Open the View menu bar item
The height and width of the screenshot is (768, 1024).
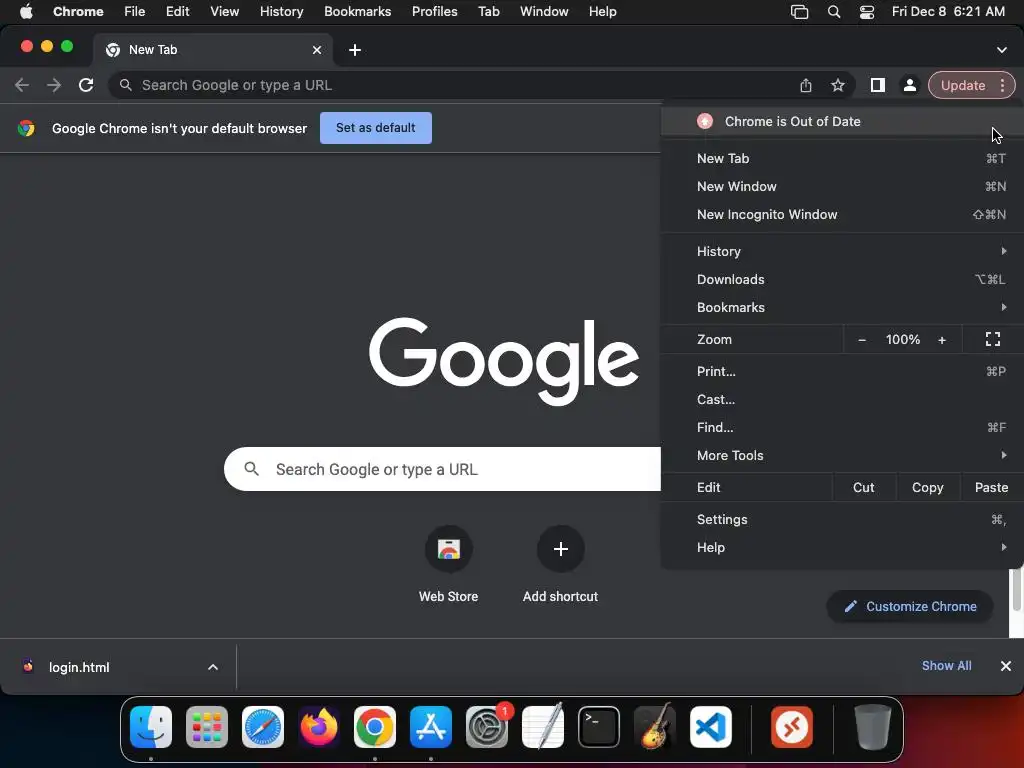(x=224, y=12)
